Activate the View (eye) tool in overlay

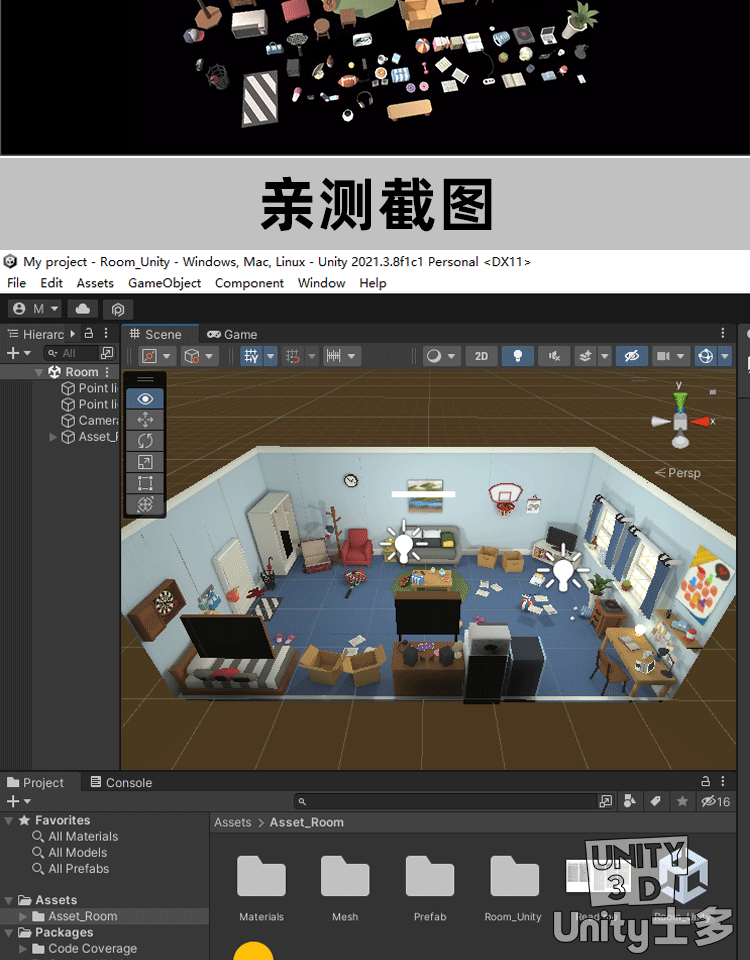point(145,398)
